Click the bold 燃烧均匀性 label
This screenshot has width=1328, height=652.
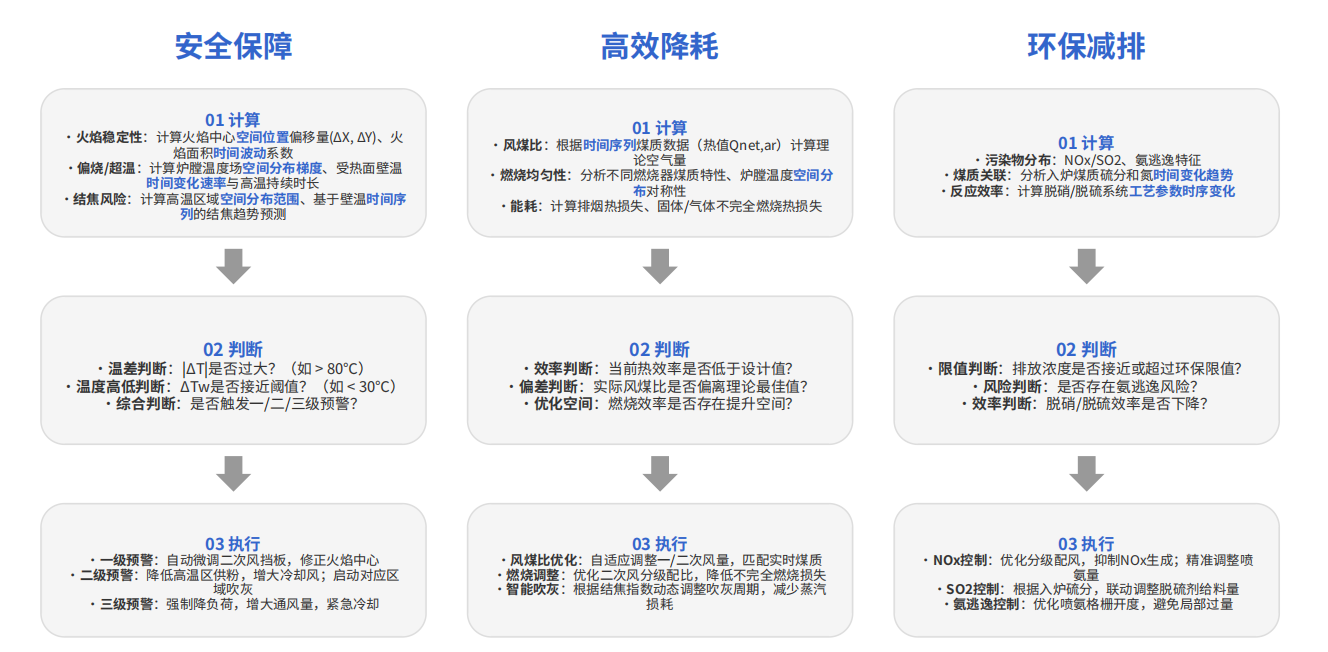point(534,175)
